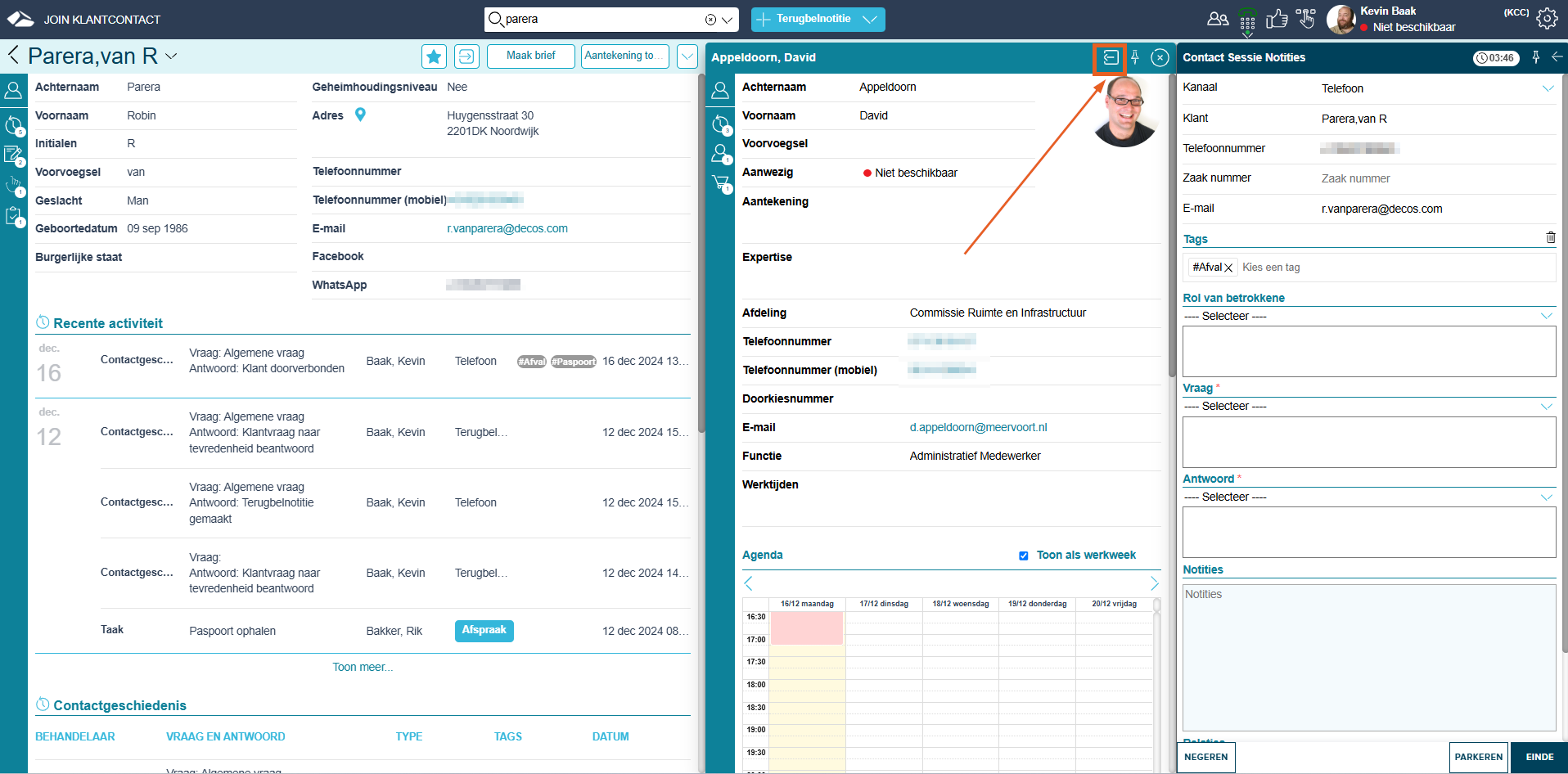Click Zaak nummer input field

pos(1438,178)
